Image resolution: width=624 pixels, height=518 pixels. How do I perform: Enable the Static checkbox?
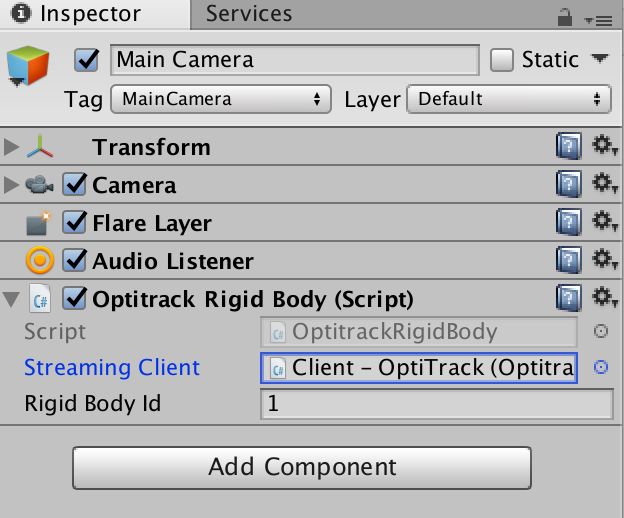[x=501, y=60]
